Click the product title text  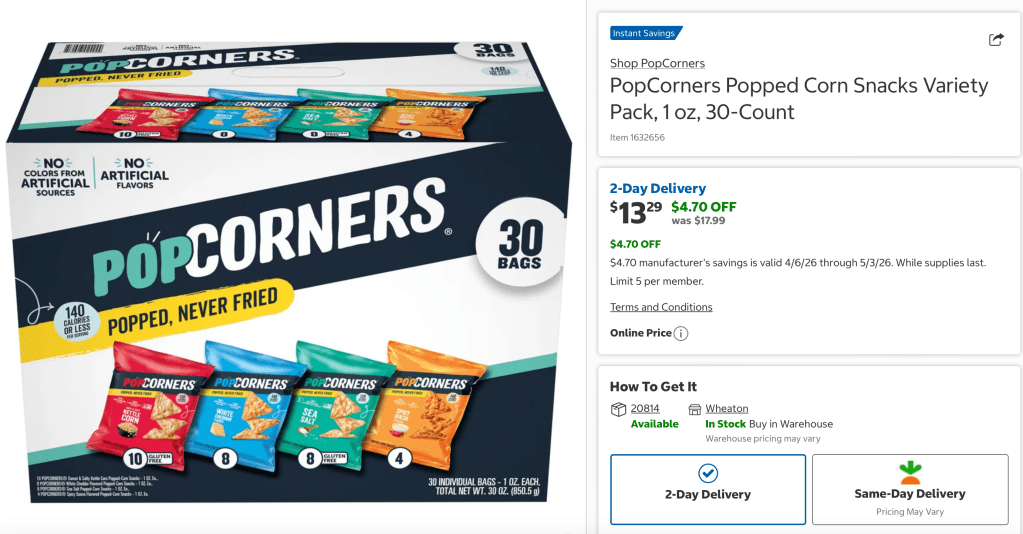(799, 99)
